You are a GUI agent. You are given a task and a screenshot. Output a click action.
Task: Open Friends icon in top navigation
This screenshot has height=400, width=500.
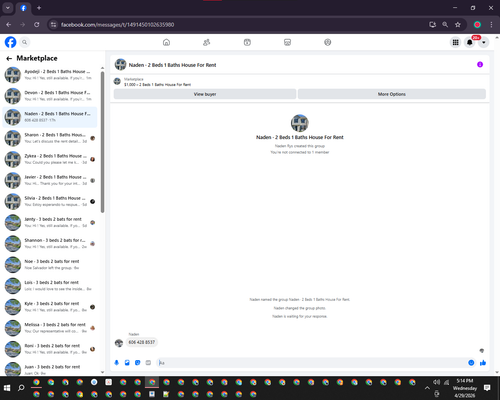click(207, 42)
